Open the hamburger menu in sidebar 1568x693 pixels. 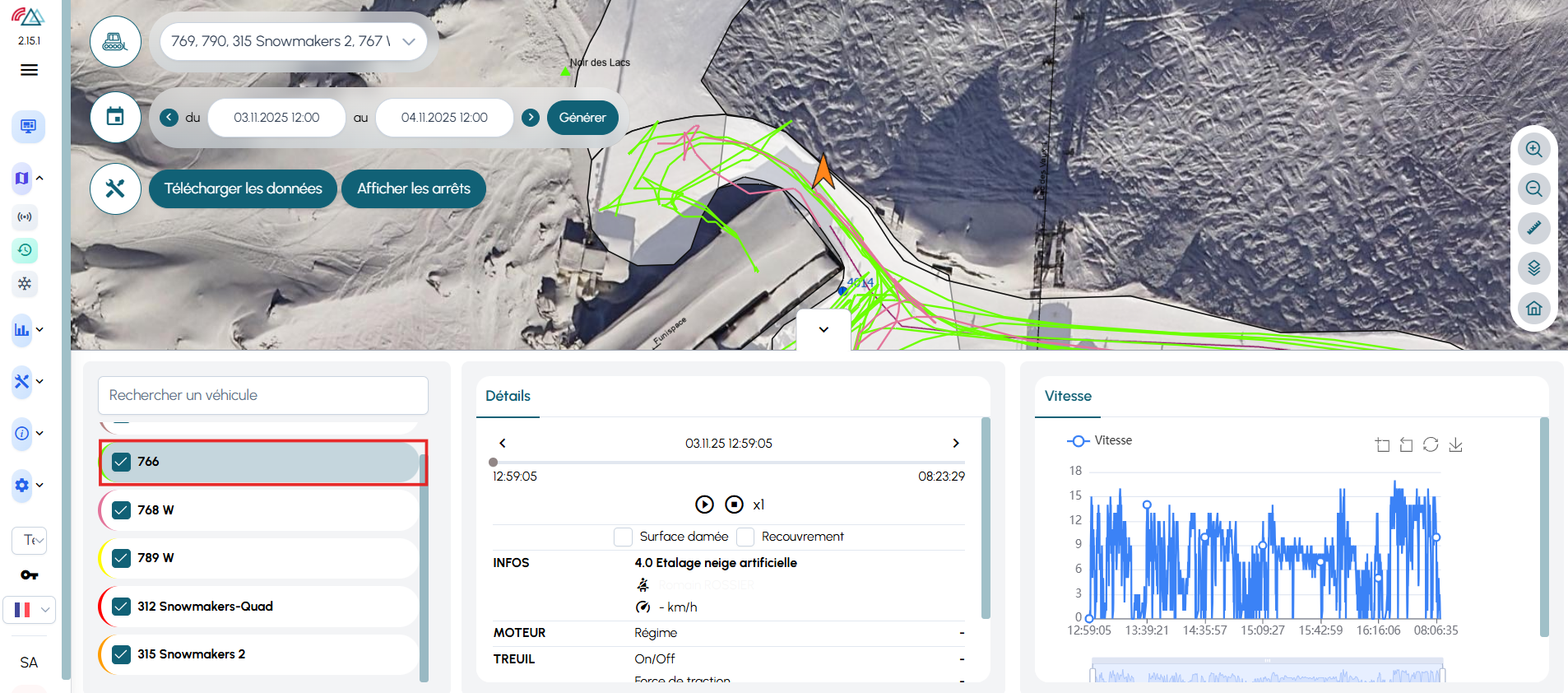29,70
